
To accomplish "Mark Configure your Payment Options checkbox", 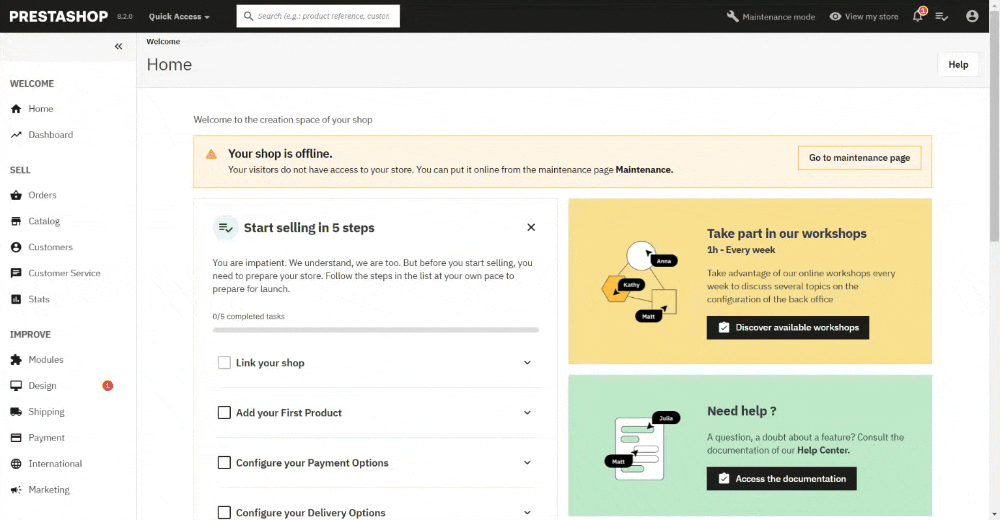I will [x=224, y=463].
